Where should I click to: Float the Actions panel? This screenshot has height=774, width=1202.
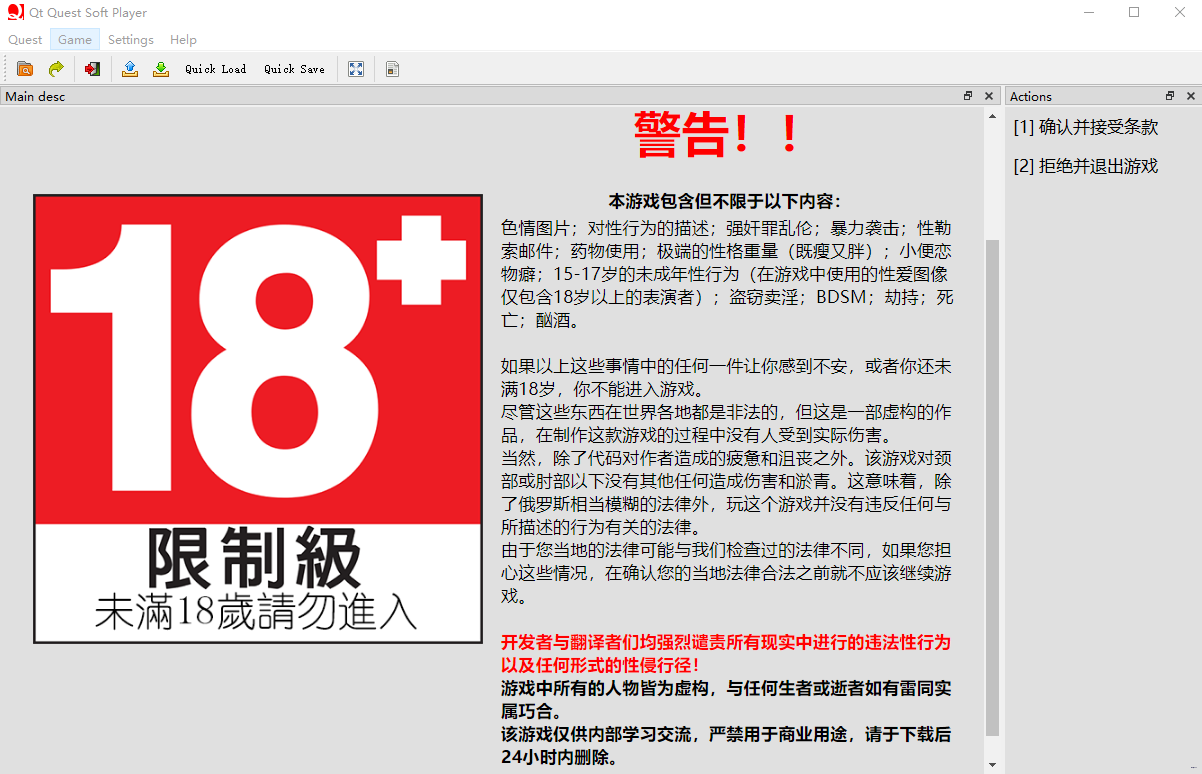click(1170, 96)
